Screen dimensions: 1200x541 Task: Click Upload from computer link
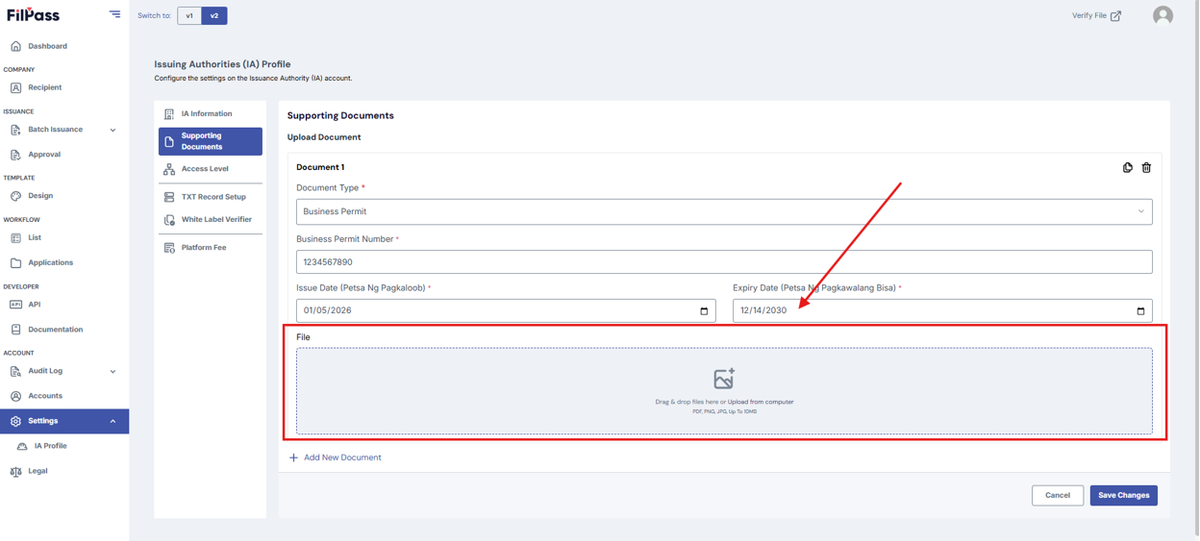pos(761,402)
